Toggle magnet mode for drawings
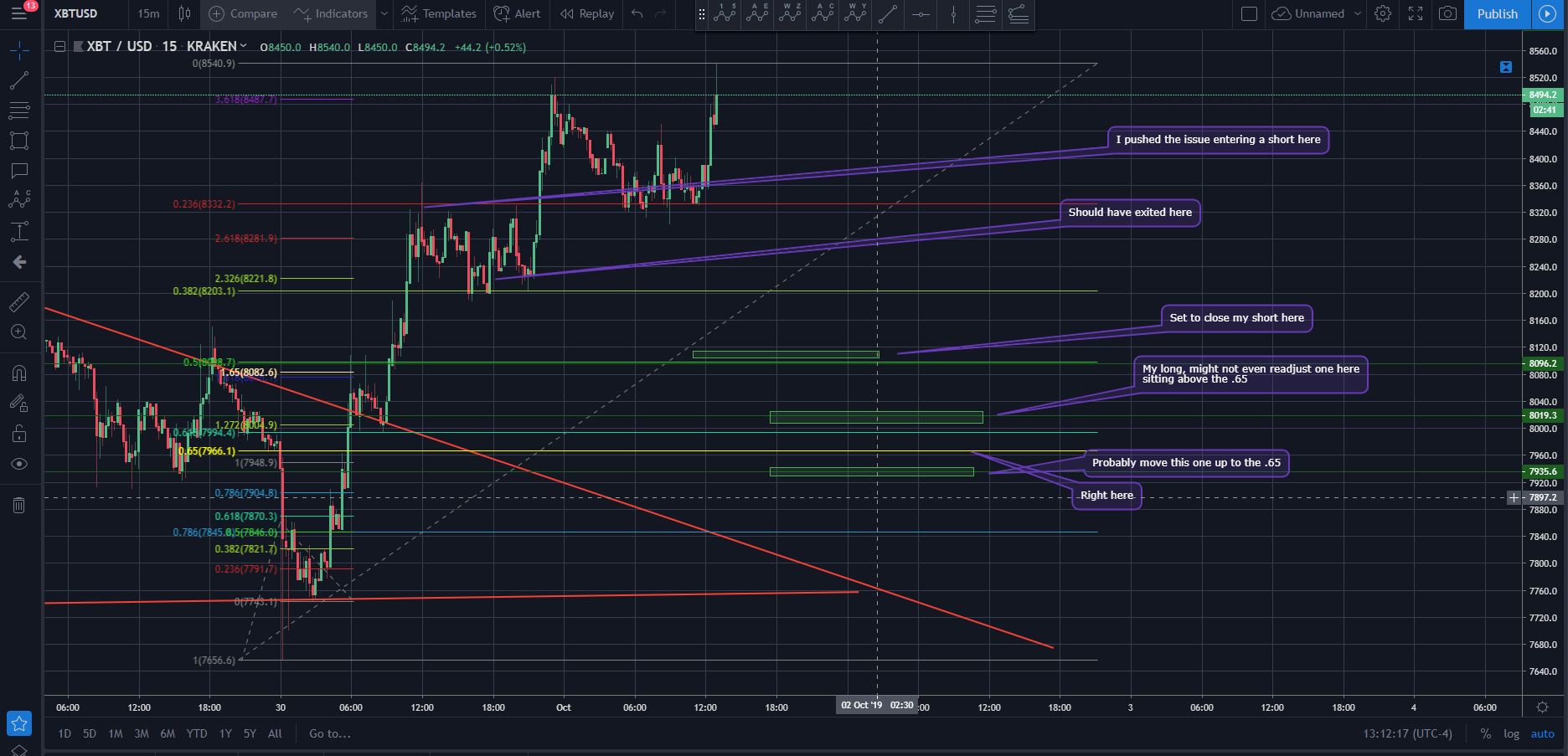 (x=18, y=373)
